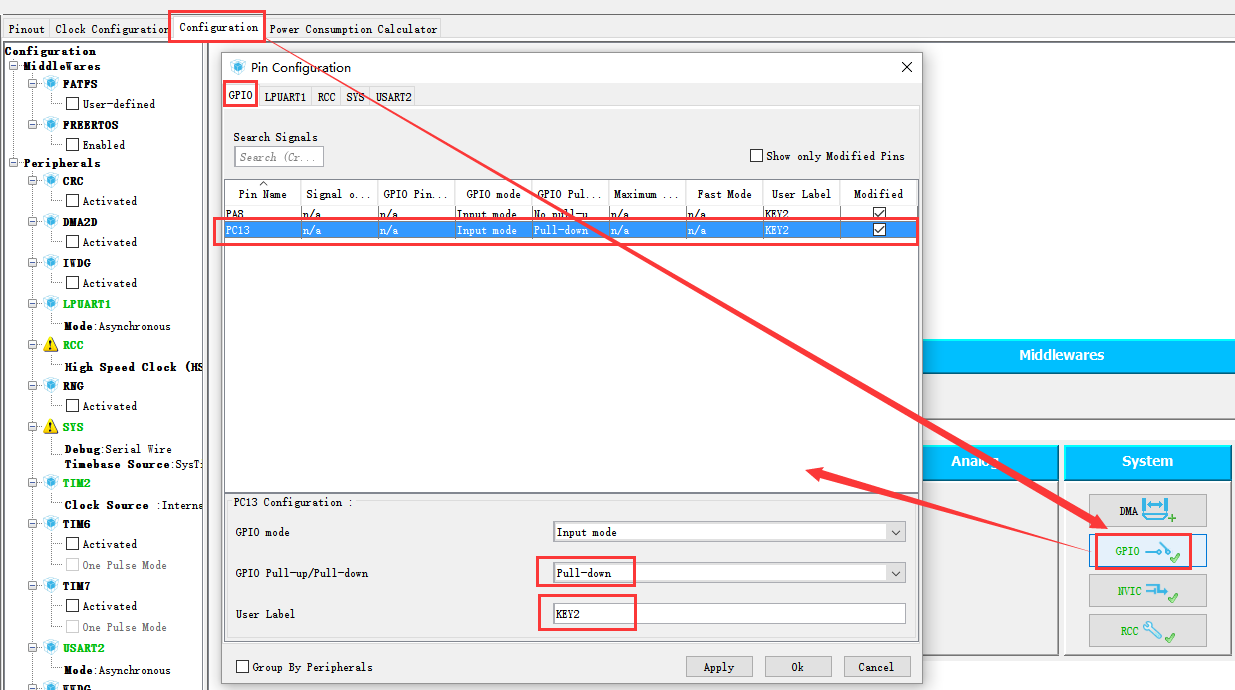
Task: Click the LPUART1 peripheral cube icon
Action: [x=49, y=303]
